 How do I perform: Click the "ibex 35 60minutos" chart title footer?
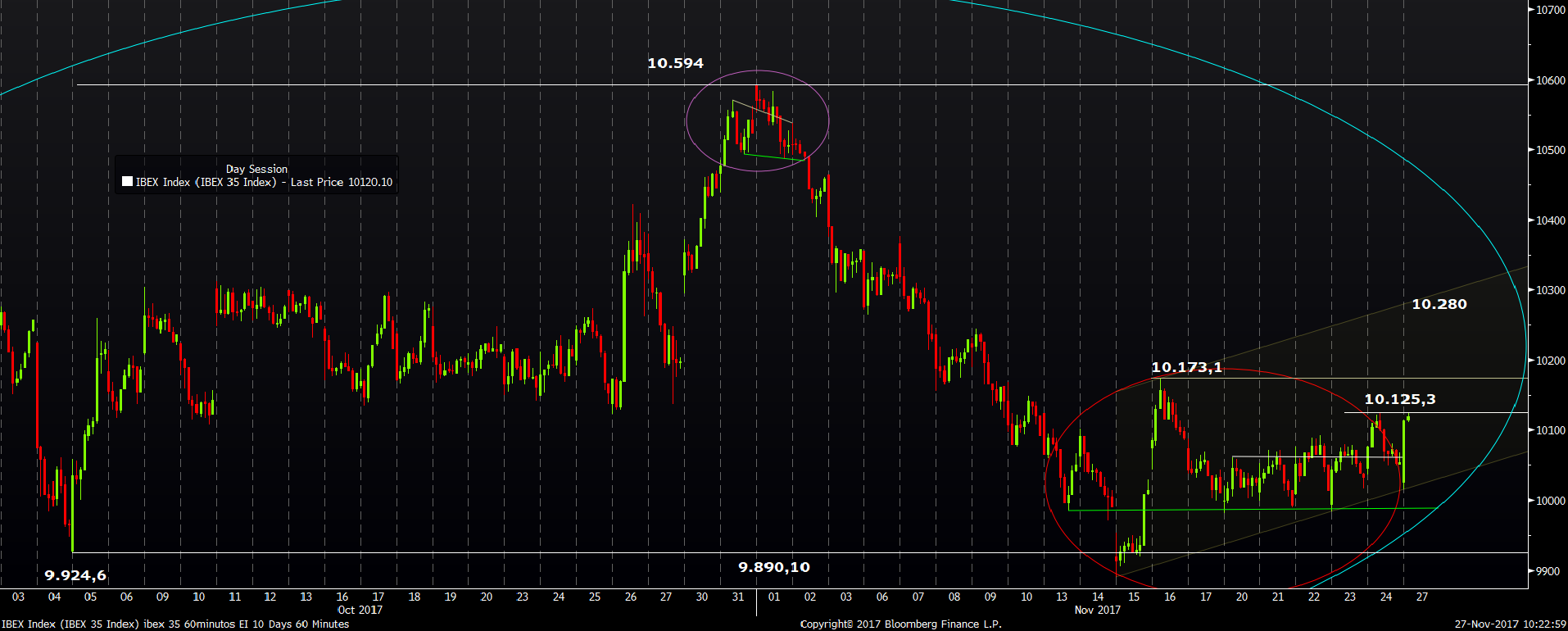[188, 624]
